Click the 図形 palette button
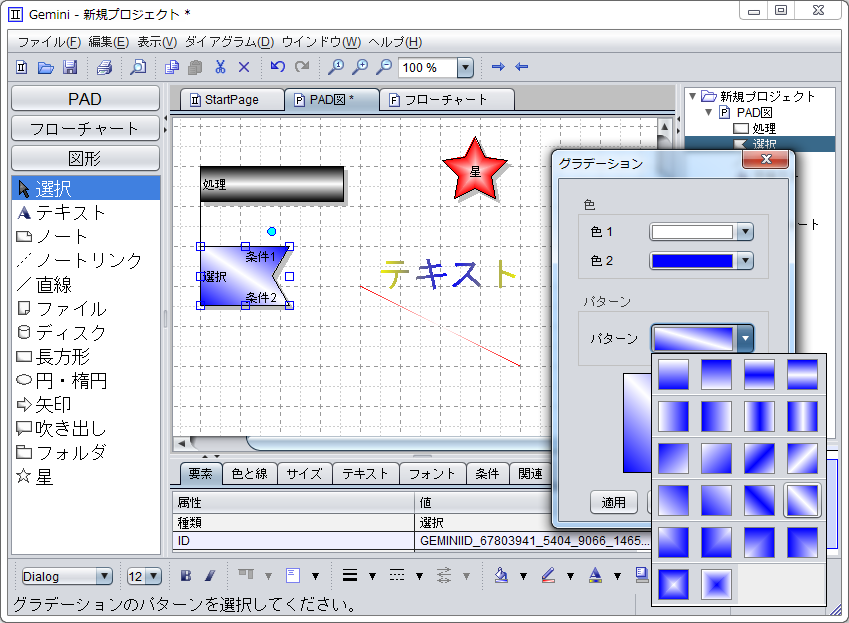Image resolution: width=849 pixels, height=623 pixels. [x=85, y=159]
